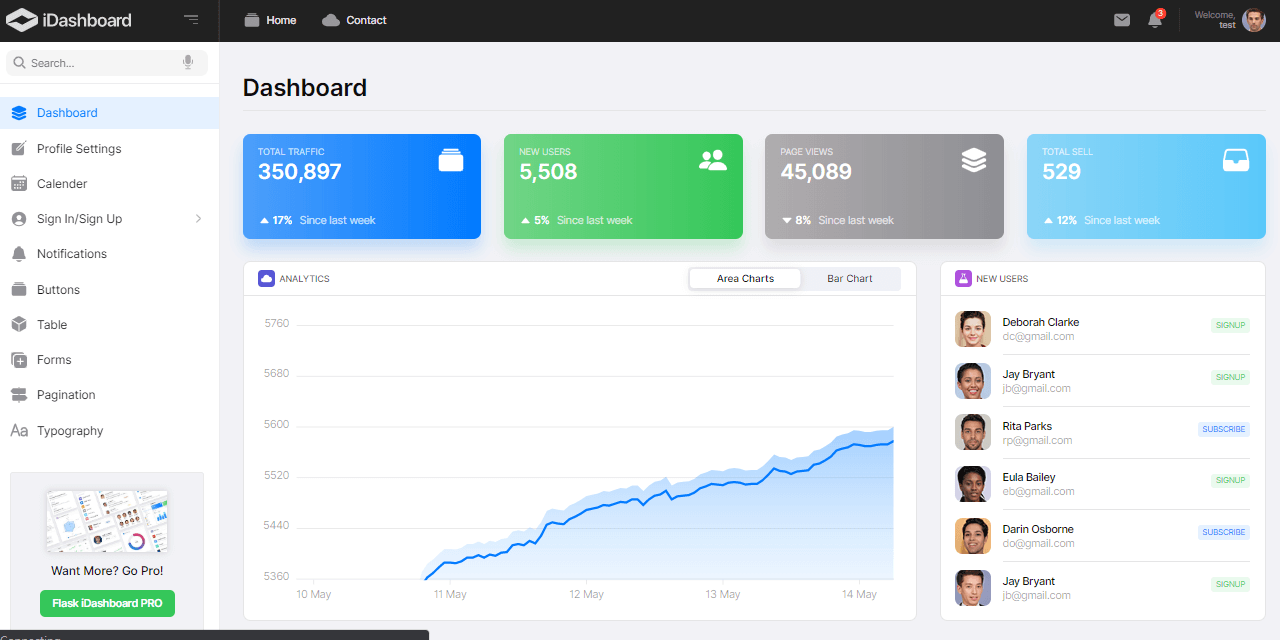Viewport: 1280px width, 640px height.
Task: Click the Page Views layers icon
Action: click(974, 160)
